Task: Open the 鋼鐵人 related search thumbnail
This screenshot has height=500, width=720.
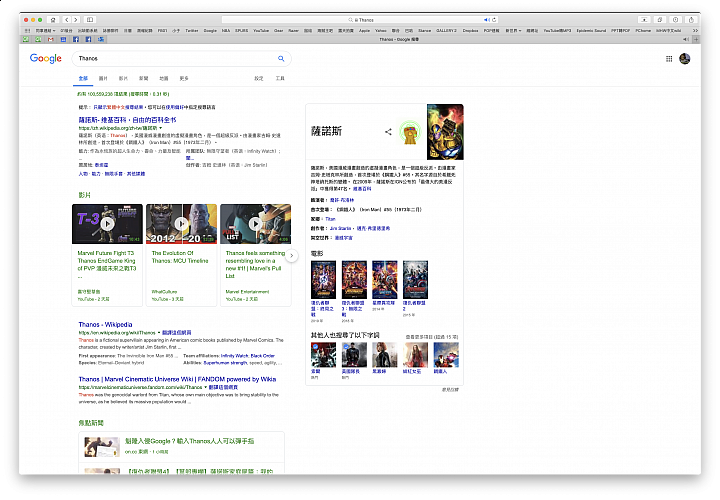Action: (446, 354)
